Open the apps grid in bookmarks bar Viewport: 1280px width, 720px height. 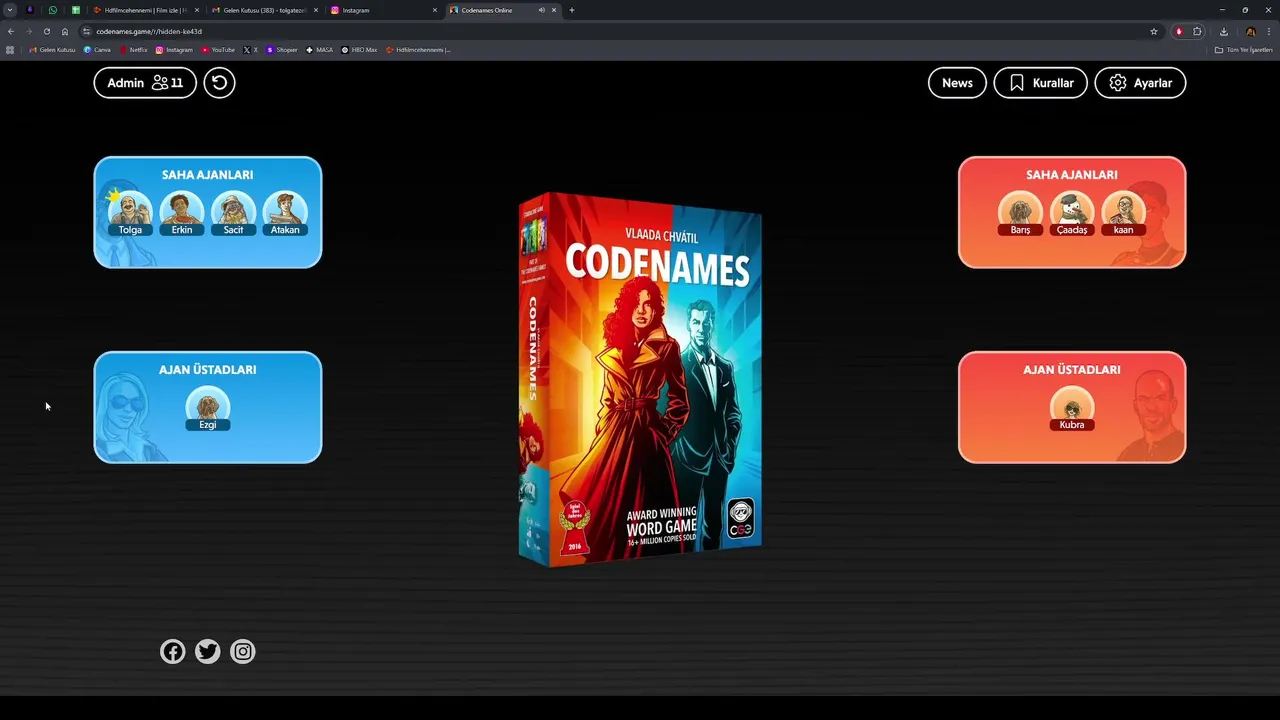pos(10,49)
